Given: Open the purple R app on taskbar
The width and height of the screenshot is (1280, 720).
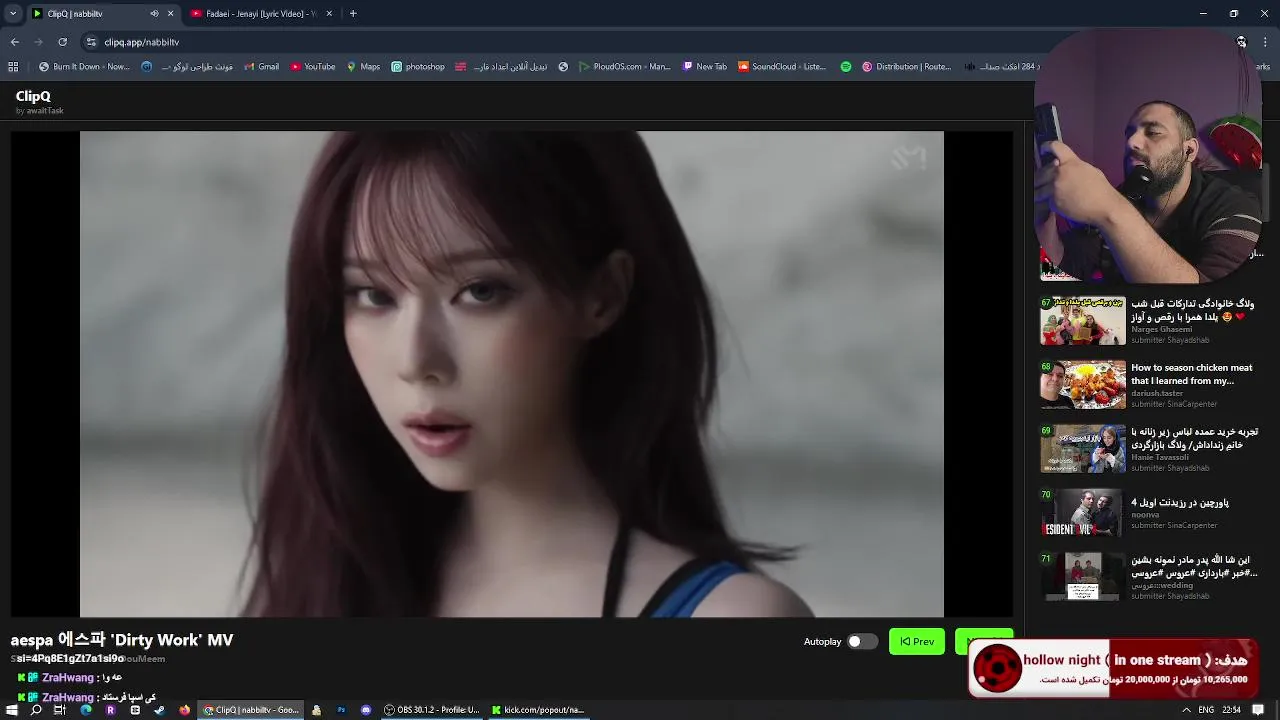Looking at the screenshot, I should pyautogui.click(x=110, y=710).
